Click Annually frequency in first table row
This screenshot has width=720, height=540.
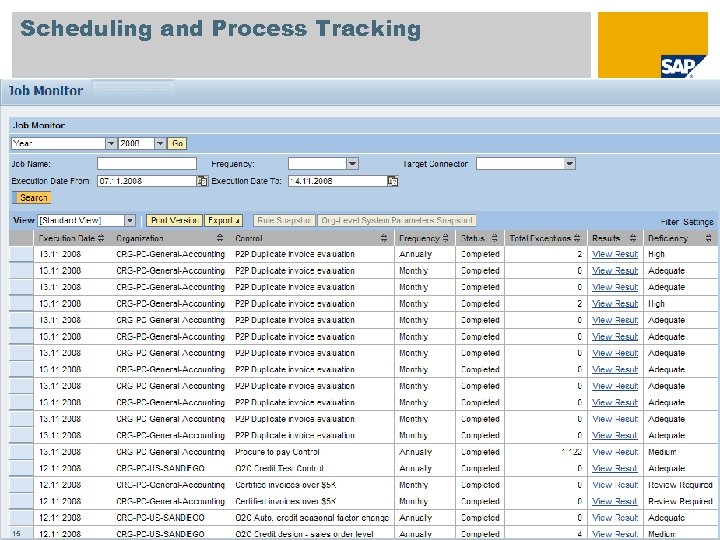[415, 254]
